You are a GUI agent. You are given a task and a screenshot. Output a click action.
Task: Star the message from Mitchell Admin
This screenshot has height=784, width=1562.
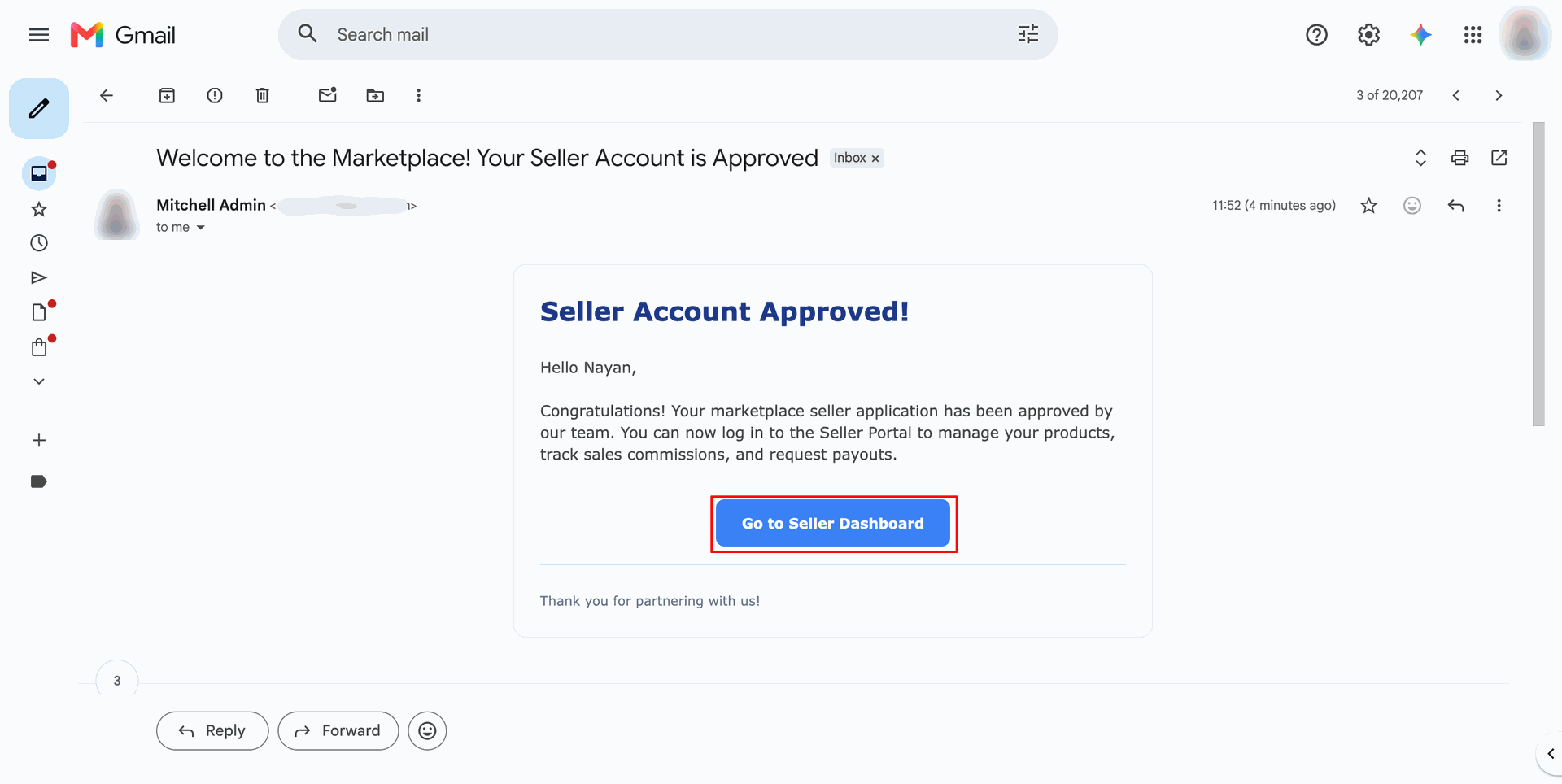pyautogui.click(x=1368, y=206)
